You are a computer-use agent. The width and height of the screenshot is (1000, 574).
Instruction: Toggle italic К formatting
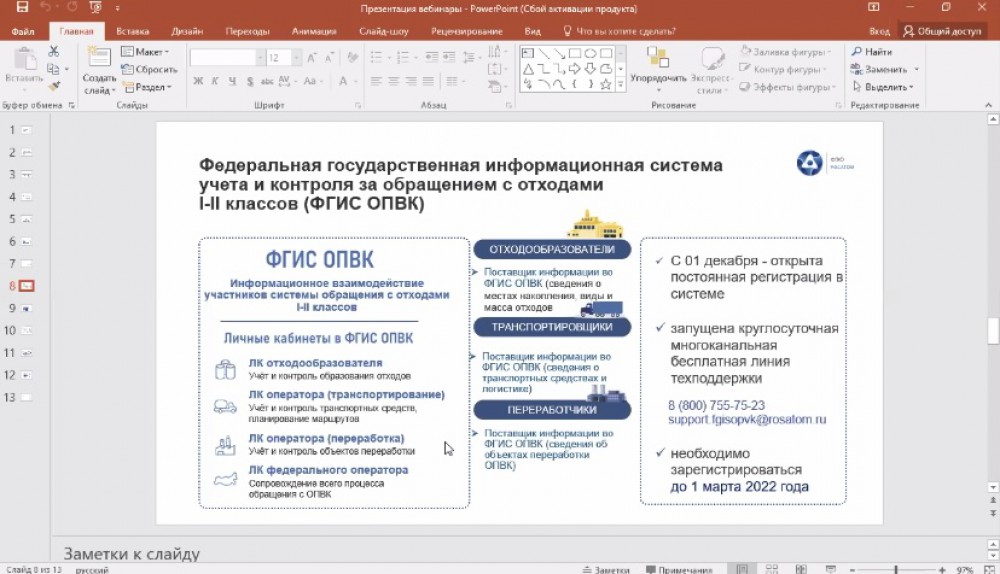coord(215,81)
